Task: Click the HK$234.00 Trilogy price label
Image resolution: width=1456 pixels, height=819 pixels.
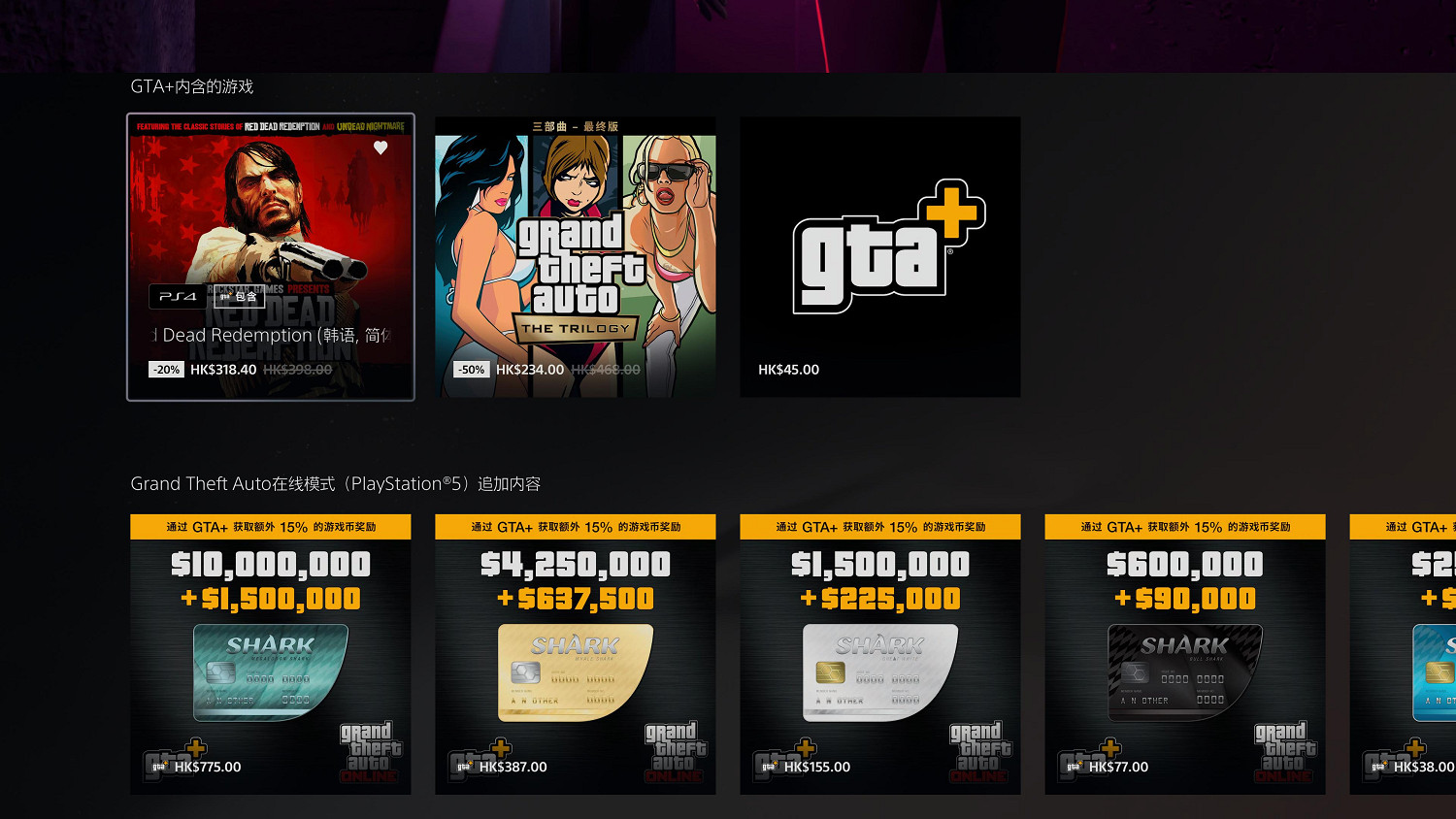Action: [529, 370]
